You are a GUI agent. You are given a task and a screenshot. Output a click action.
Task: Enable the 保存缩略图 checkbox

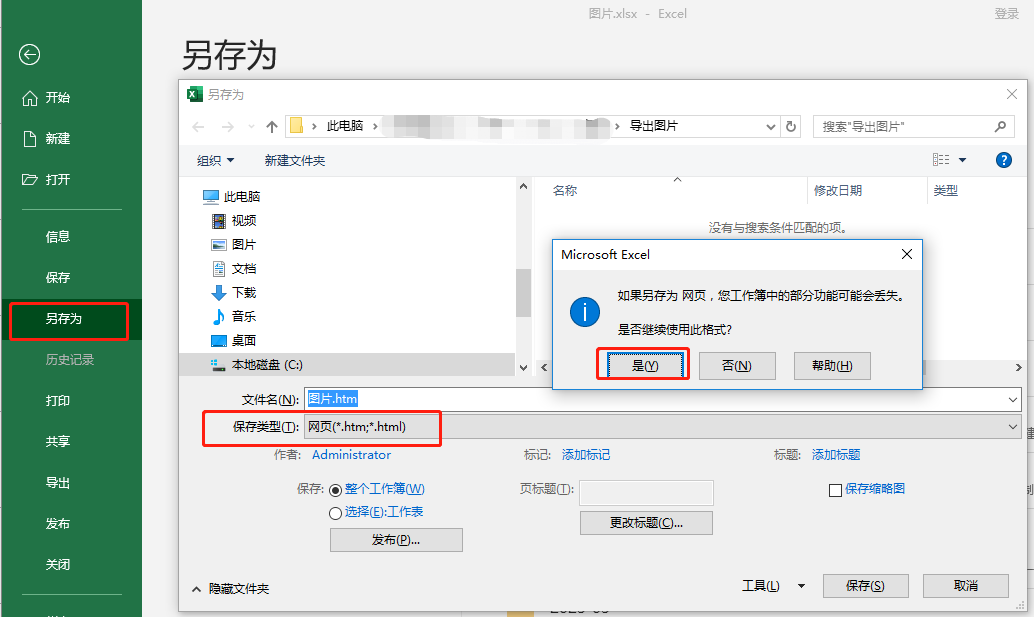(x=836, y=490)
